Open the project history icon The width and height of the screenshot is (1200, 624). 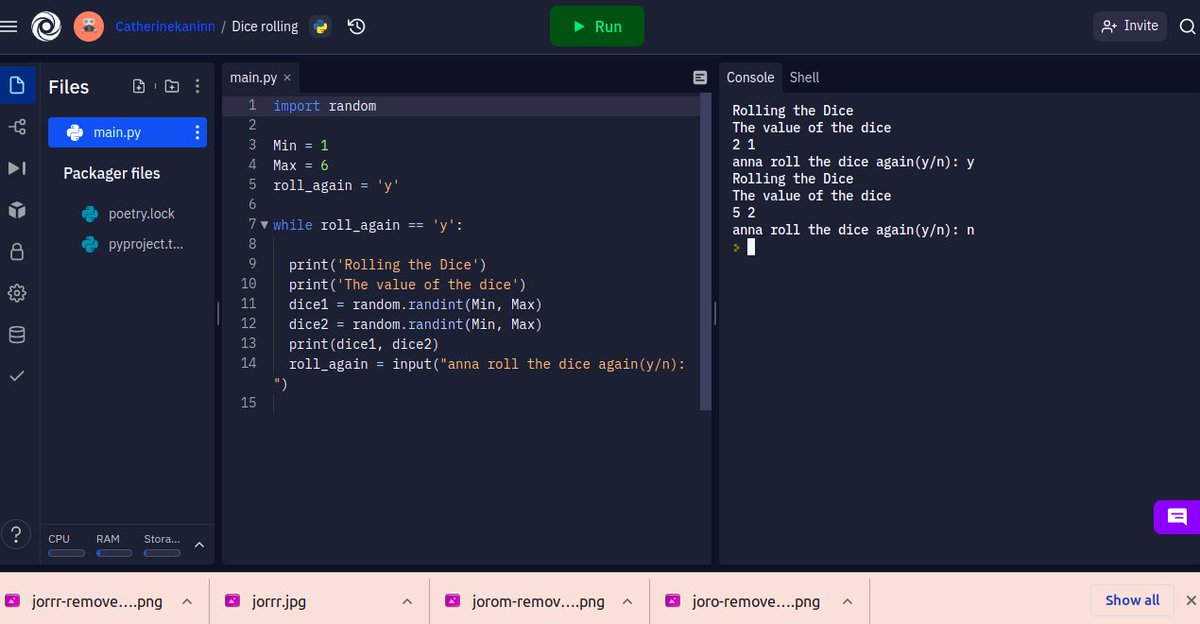(x=355, y=27)
